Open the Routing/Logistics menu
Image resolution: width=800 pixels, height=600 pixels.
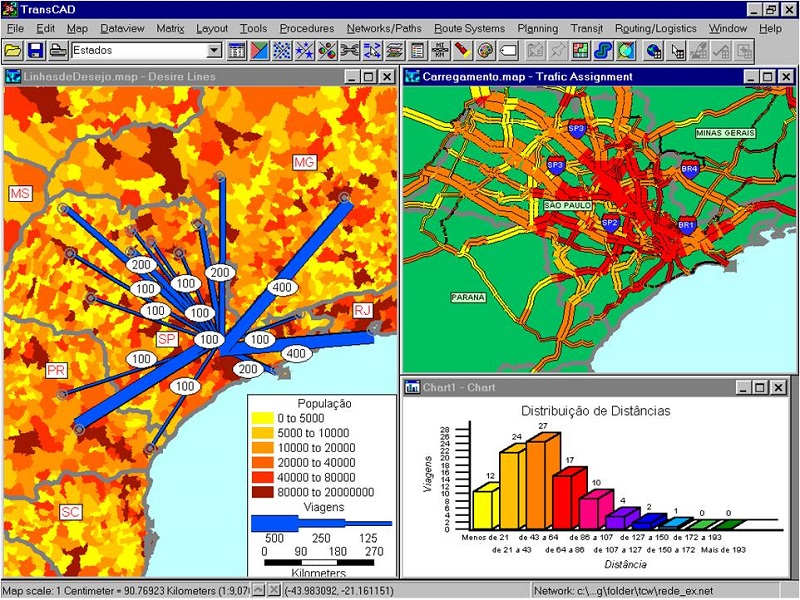[x=655, y=29]
